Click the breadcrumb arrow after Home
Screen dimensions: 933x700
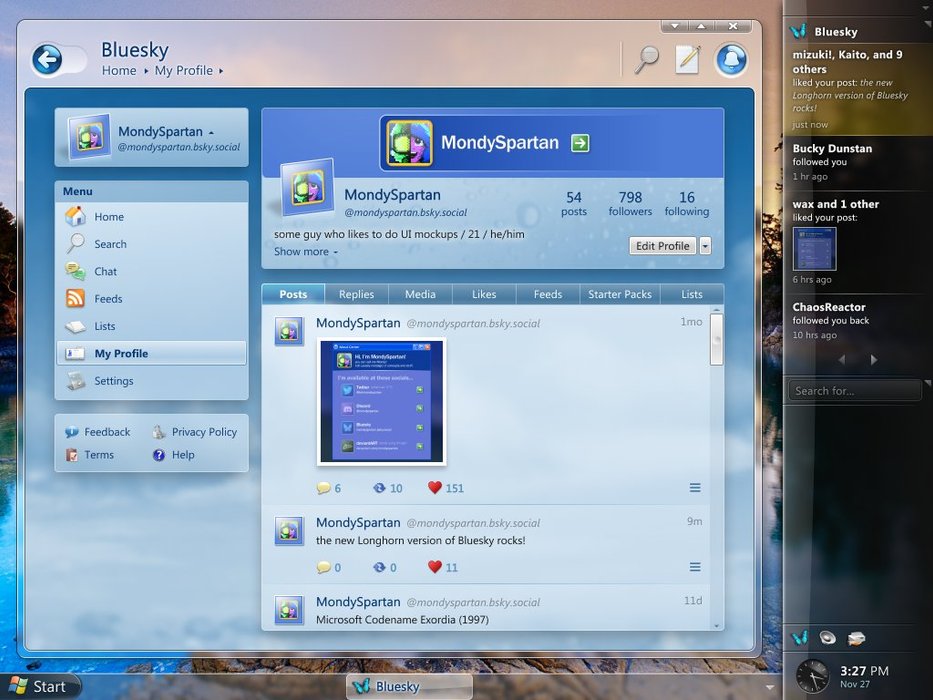click(146, 71)
